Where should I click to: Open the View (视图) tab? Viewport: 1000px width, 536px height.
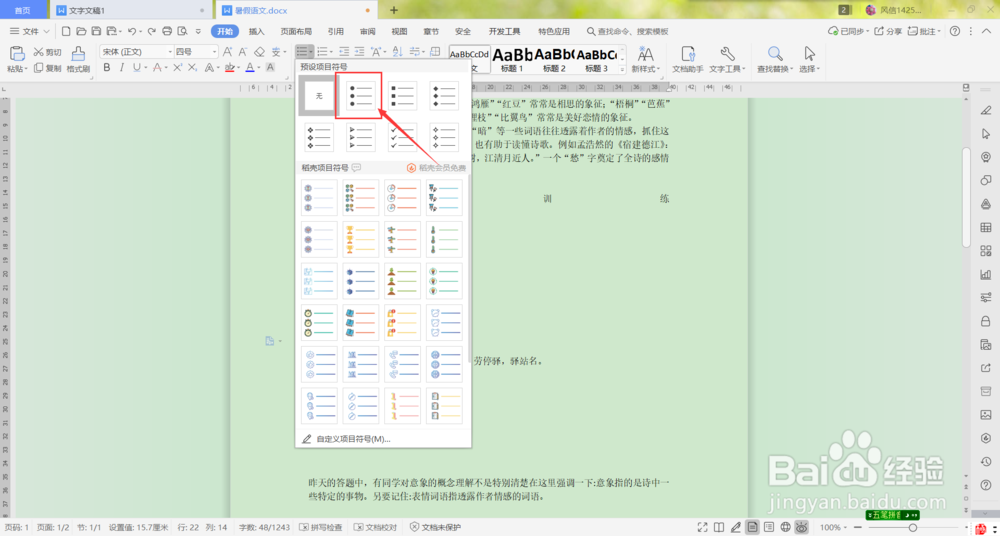[x=399, y=31]
